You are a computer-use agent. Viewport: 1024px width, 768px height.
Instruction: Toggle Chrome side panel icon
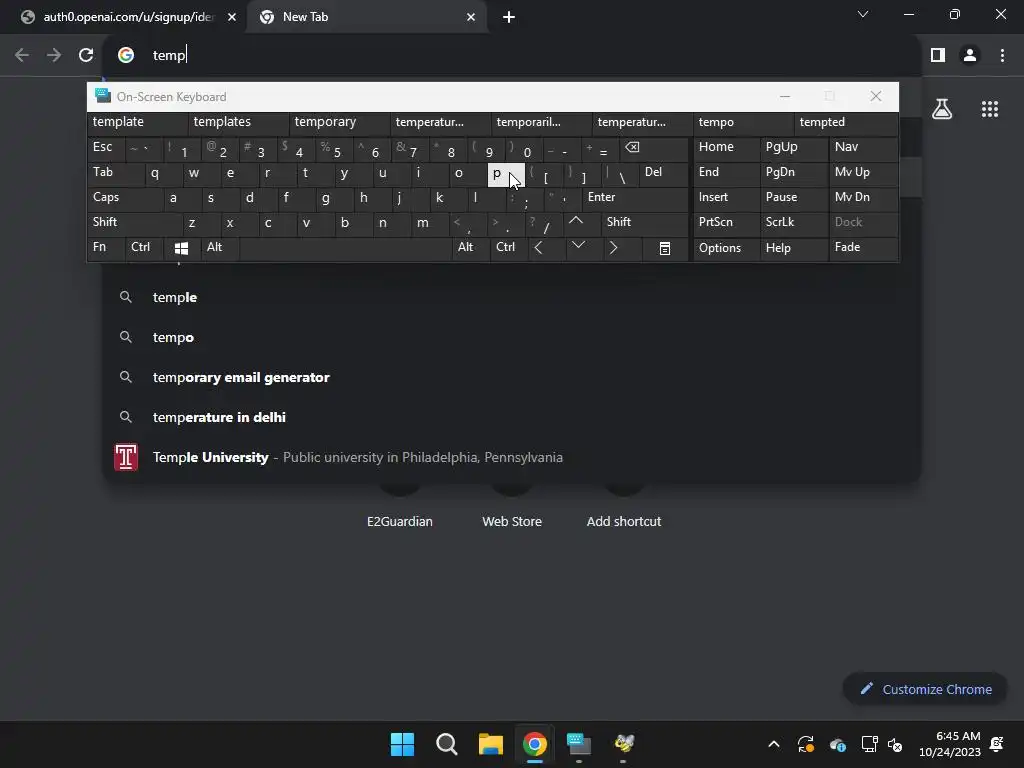click(x=938, y=56)
